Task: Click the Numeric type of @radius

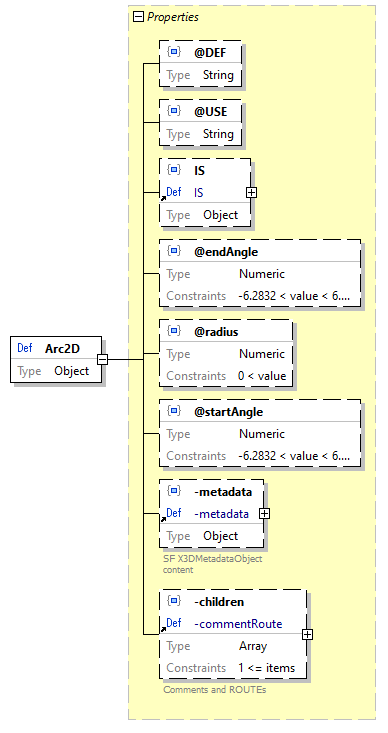Action: tap(262, 354)
